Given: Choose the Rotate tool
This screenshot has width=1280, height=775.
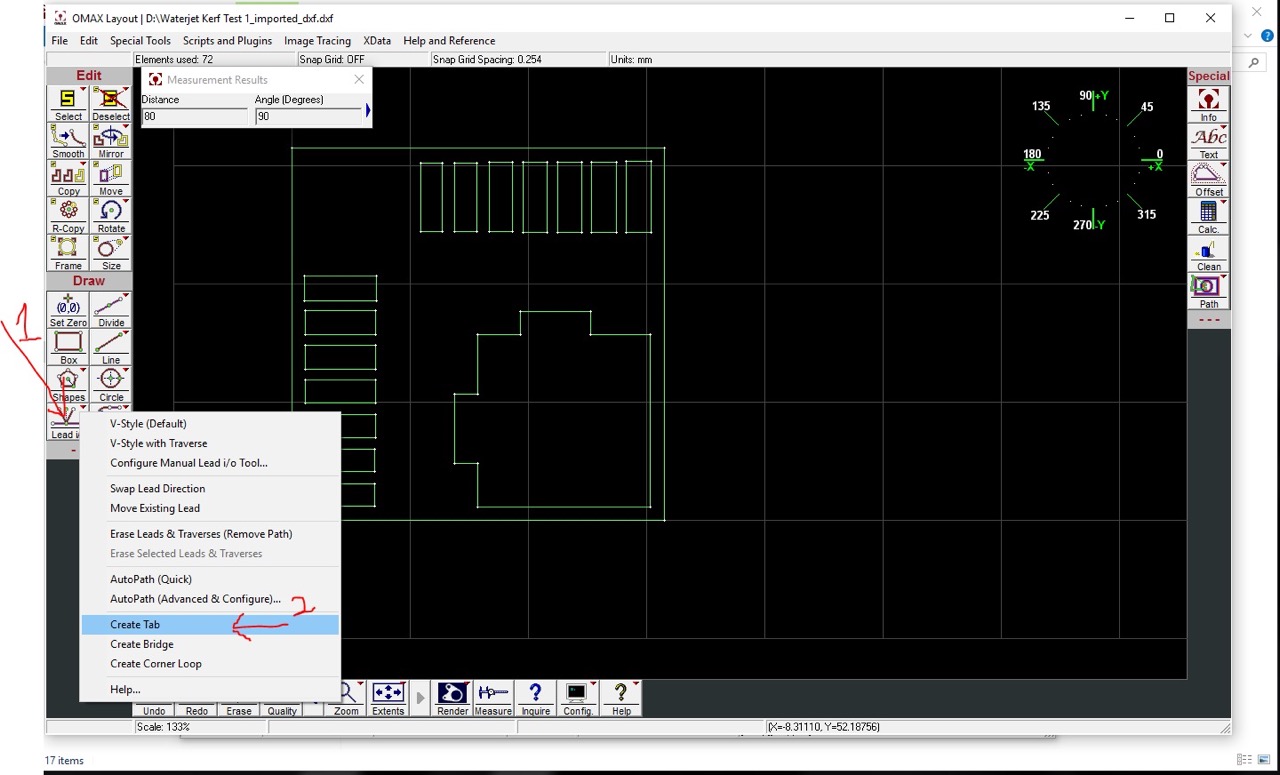Looking at the screenshot, I should click(x=111, y=216).
